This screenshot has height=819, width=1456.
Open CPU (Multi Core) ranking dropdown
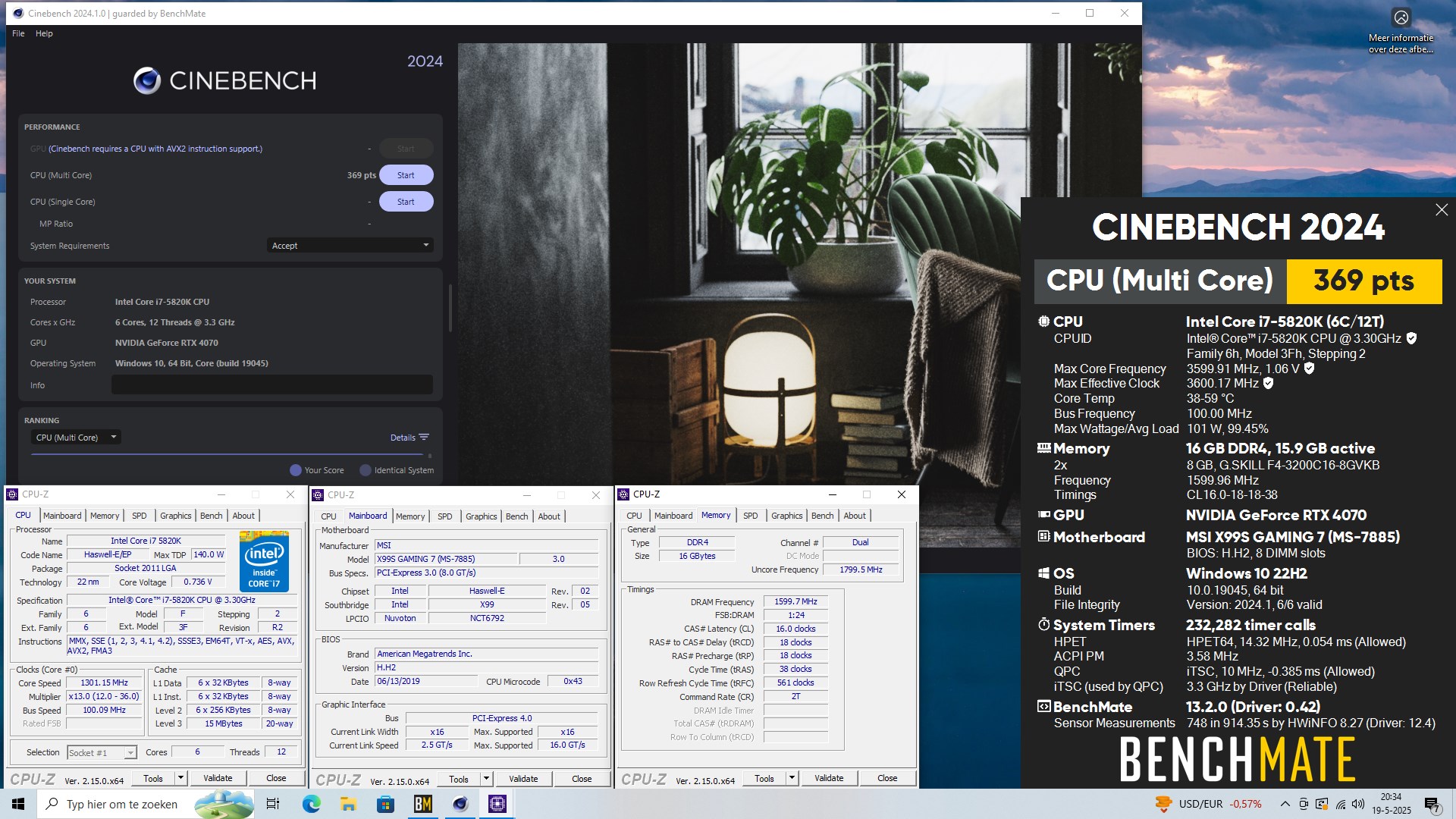(x=76, y=438)
